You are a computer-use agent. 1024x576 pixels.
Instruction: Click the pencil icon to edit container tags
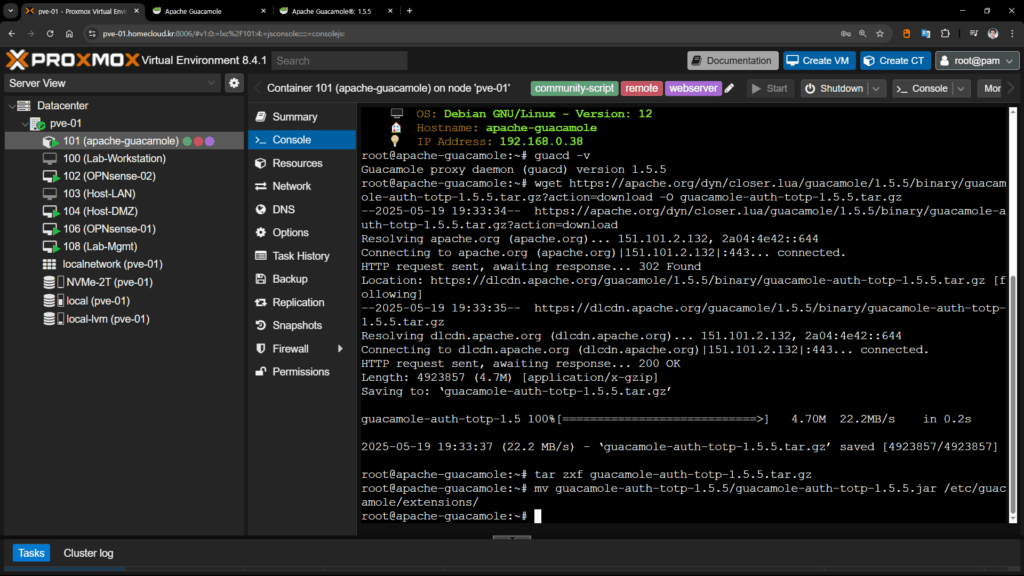(730, 88)
